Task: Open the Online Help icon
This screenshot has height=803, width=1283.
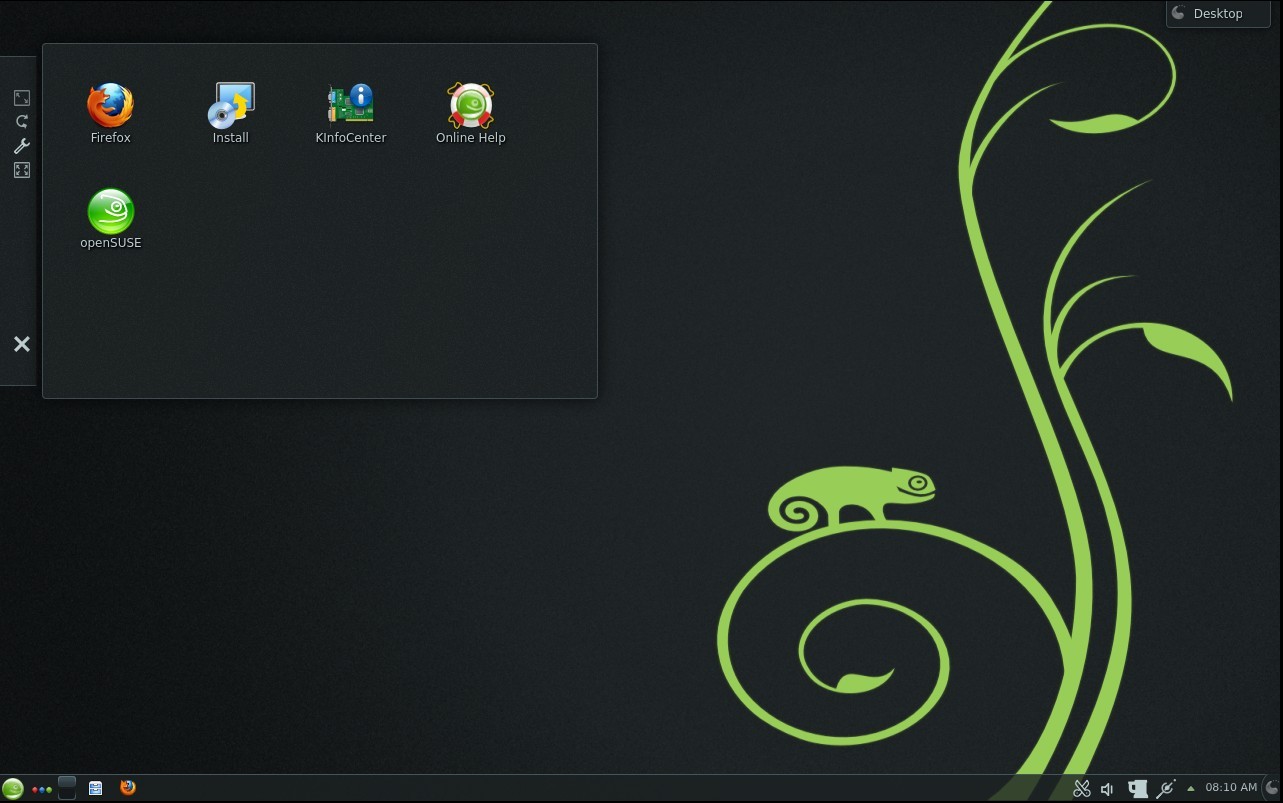Action: coord(471,112)
